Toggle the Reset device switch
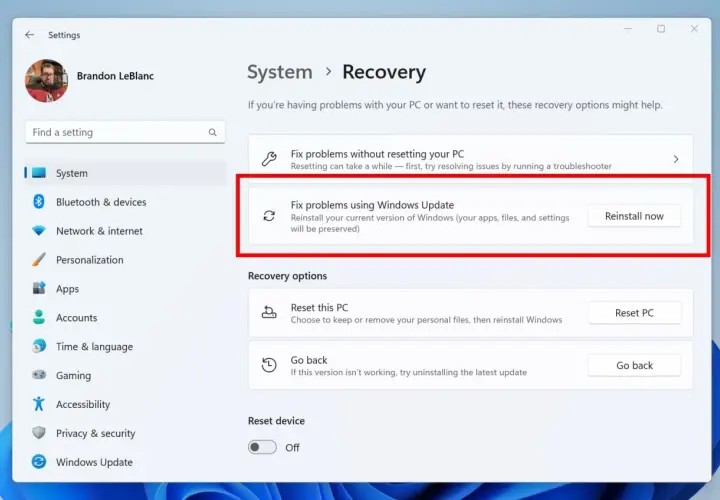The width and height of the screenshot is (720, 500). click(262, 447)
